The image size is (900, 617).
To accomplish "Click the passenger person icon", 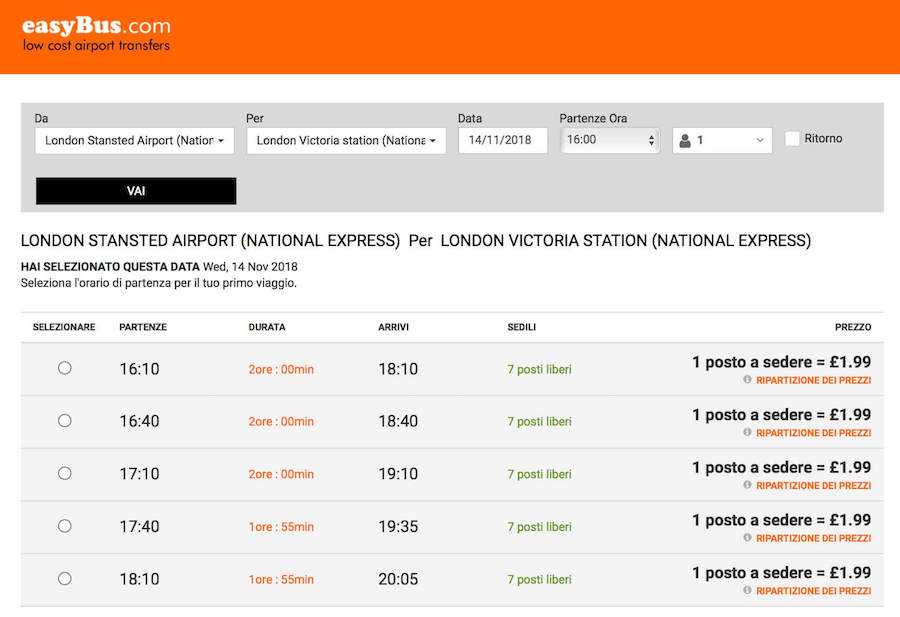I will (685, 141).
